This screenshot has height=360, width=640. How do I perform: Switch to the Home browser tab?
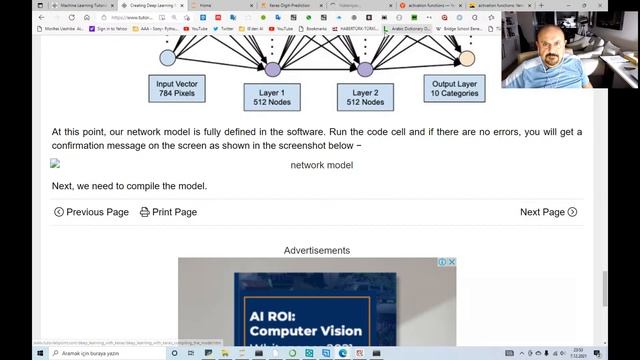coord(221,5)
